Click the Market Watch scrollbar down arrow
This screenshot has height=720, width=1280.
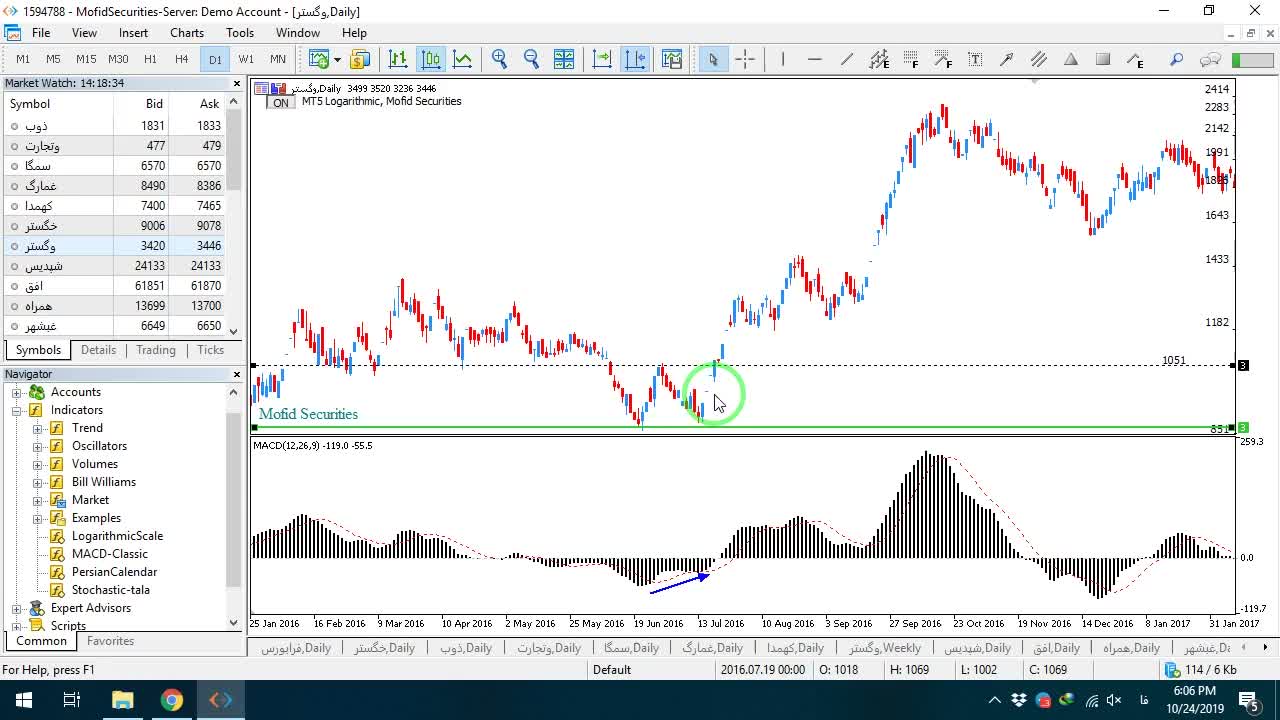coord(234,331)
